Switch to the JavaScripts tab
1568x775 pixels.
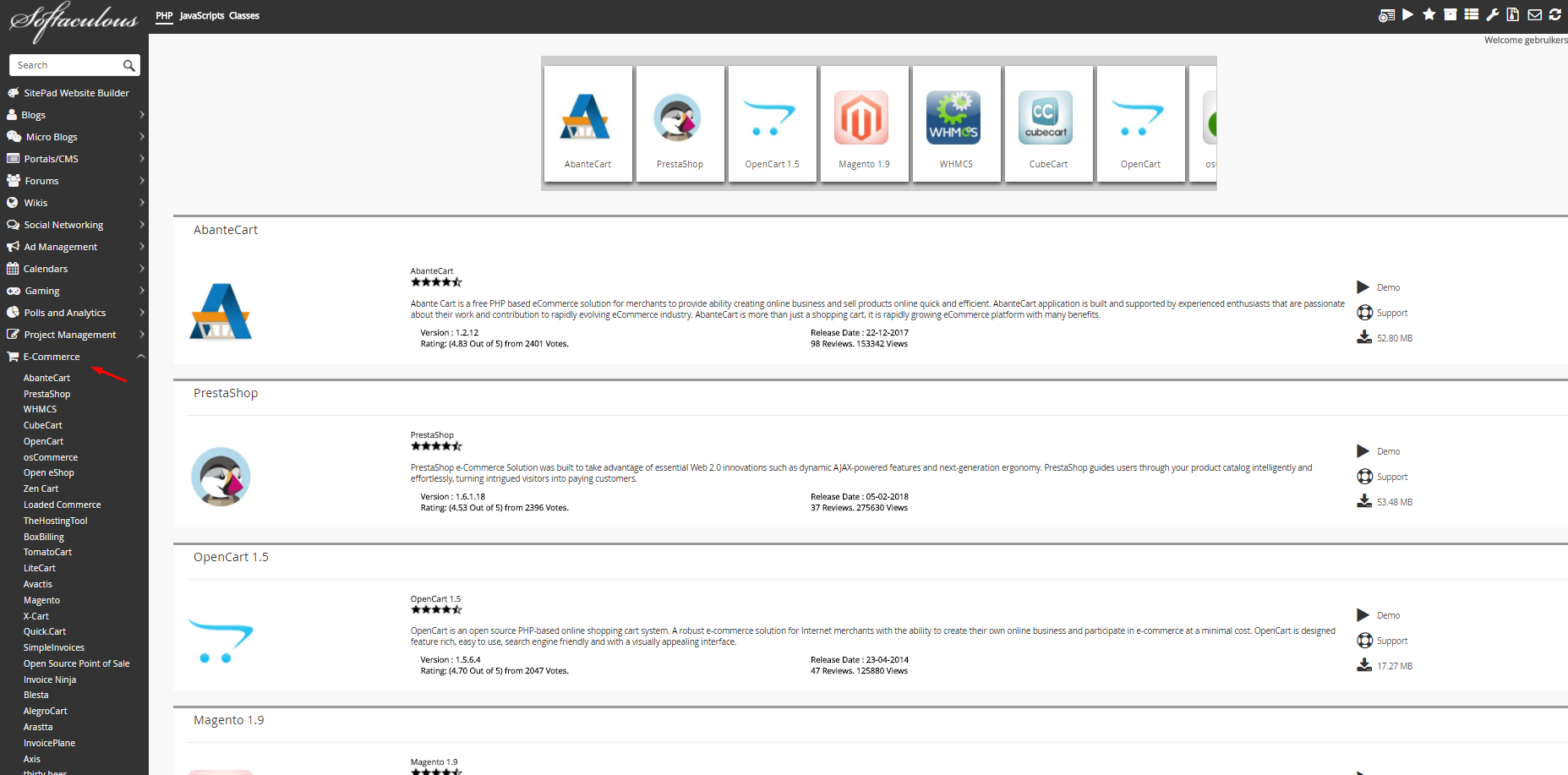[x=202, y=16]
